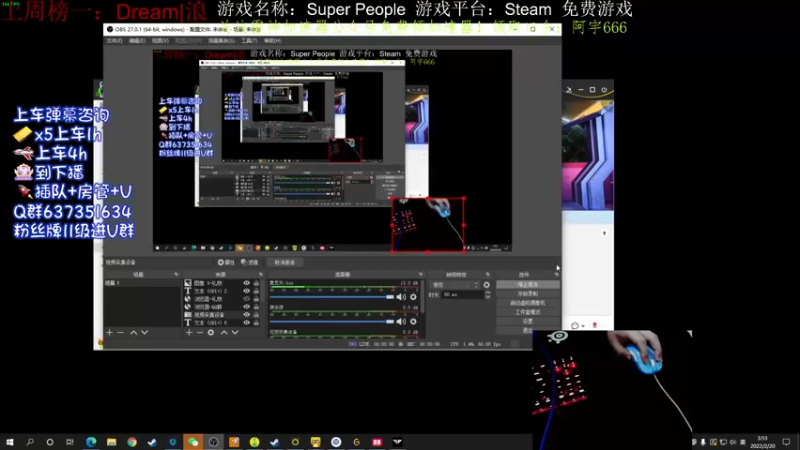This screenshot has width=800, height=450.
Task: Open the 编辑(E) menu in OBS
Action: pyautogui.click(x=137, y=41)
